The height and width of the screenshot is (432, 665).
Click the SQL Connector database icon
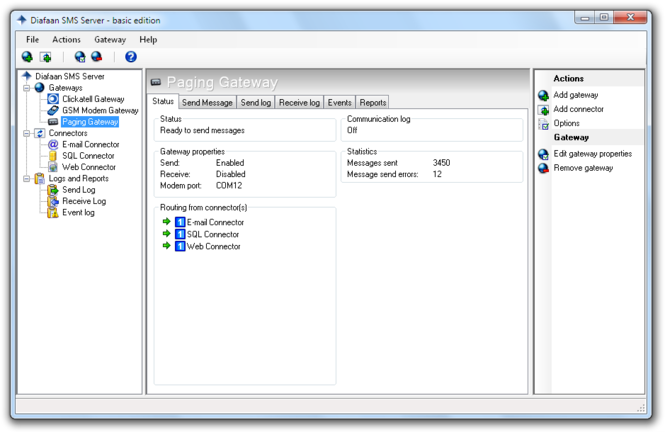click(x=53, y=156)
